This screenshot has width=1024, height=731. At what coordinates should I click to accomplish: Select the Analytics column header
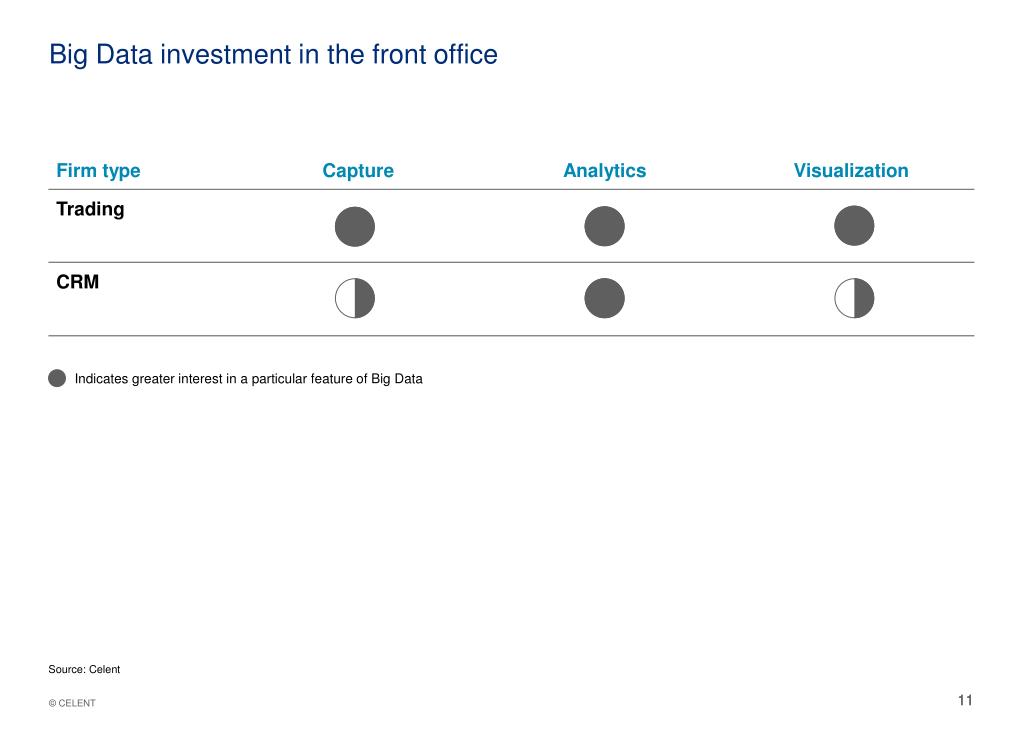(604, 171)
